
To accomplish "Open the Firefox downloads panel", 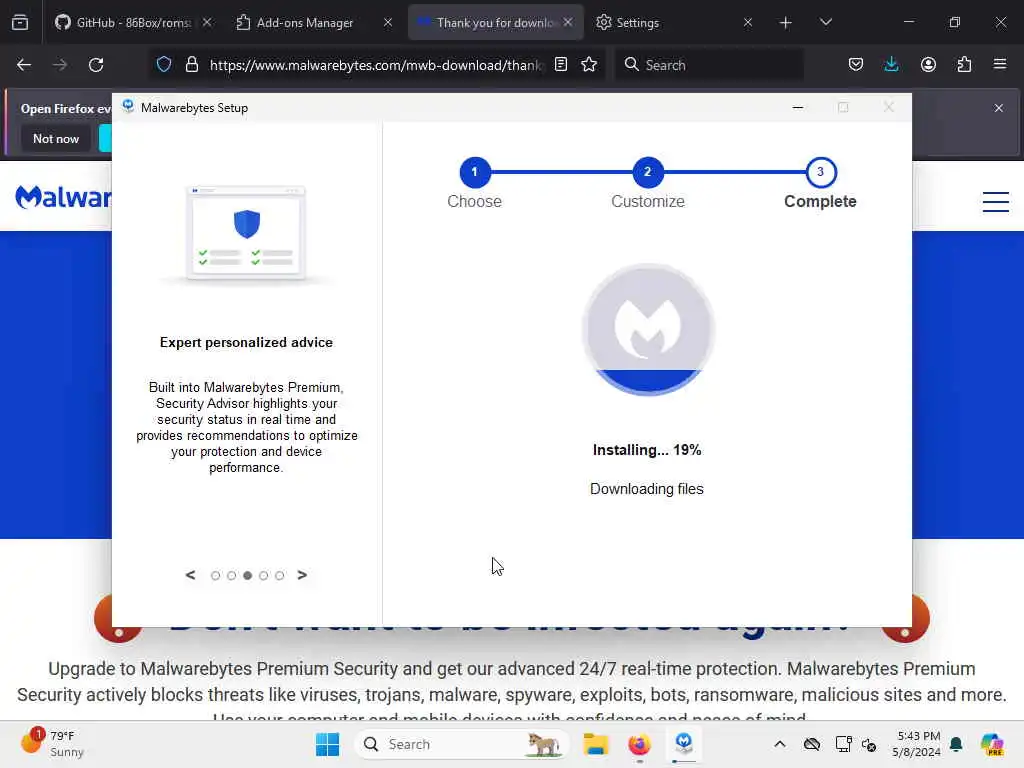I will (x=891, y=64).
